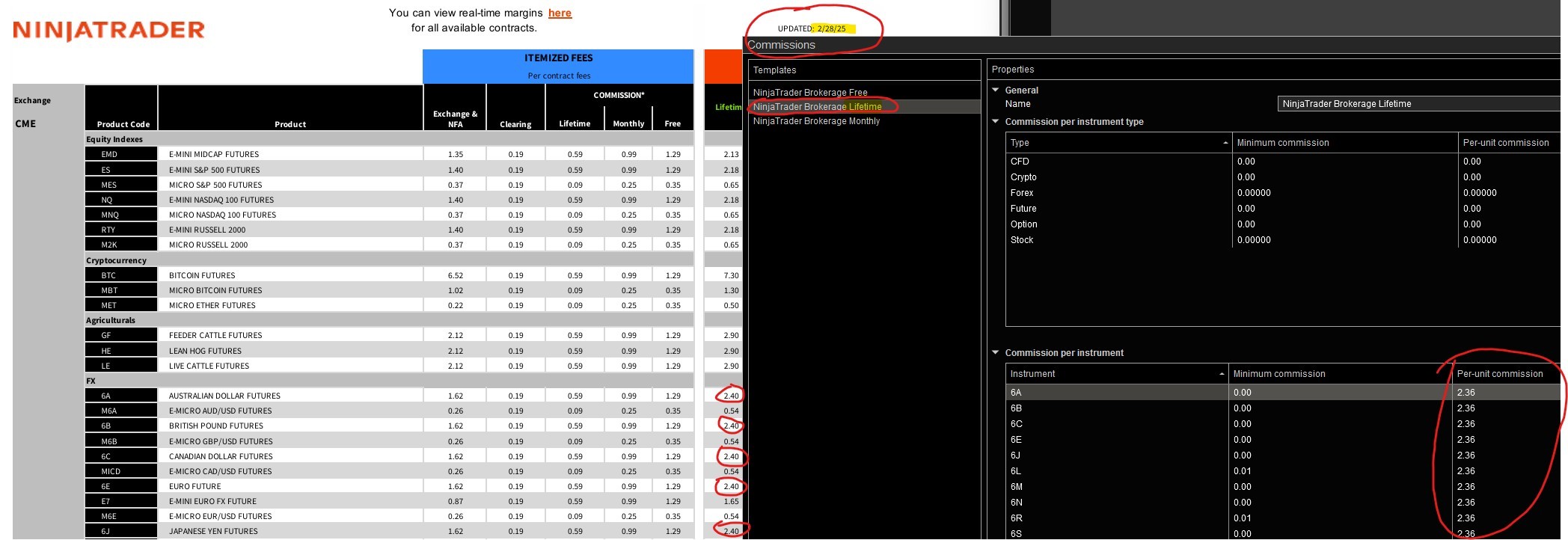Click MICRO ETHER FUTURES product name
The height and width of the screenshot is (540, 1568).
(212, 305)
